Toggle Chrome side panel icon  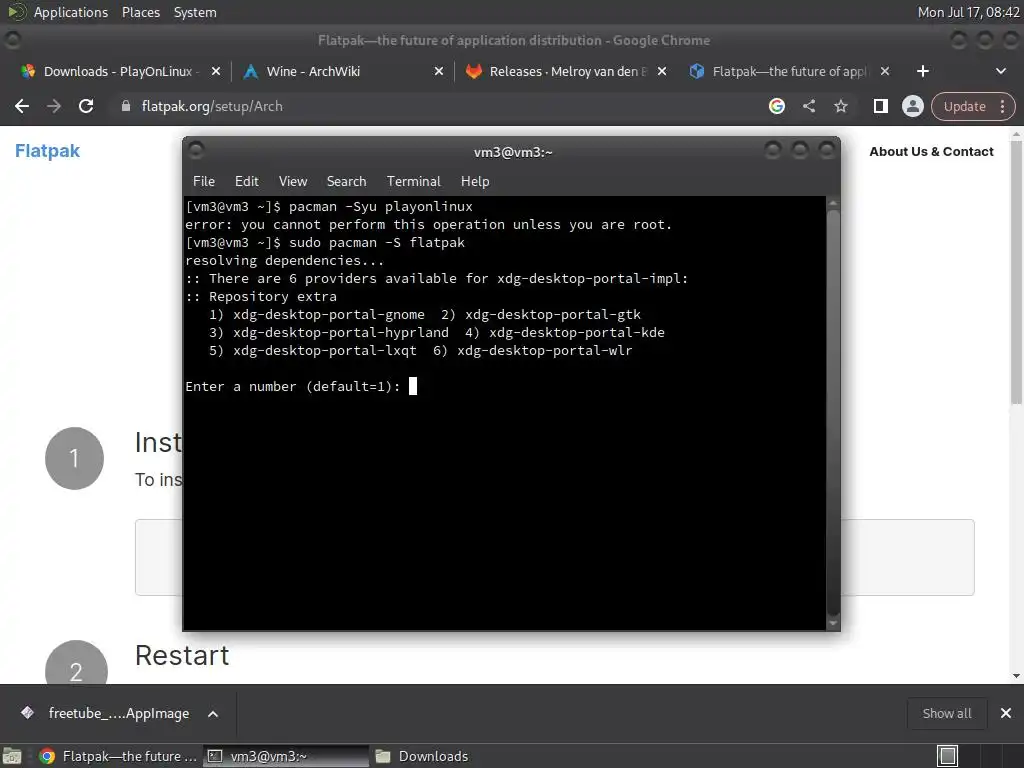[880, 106]
